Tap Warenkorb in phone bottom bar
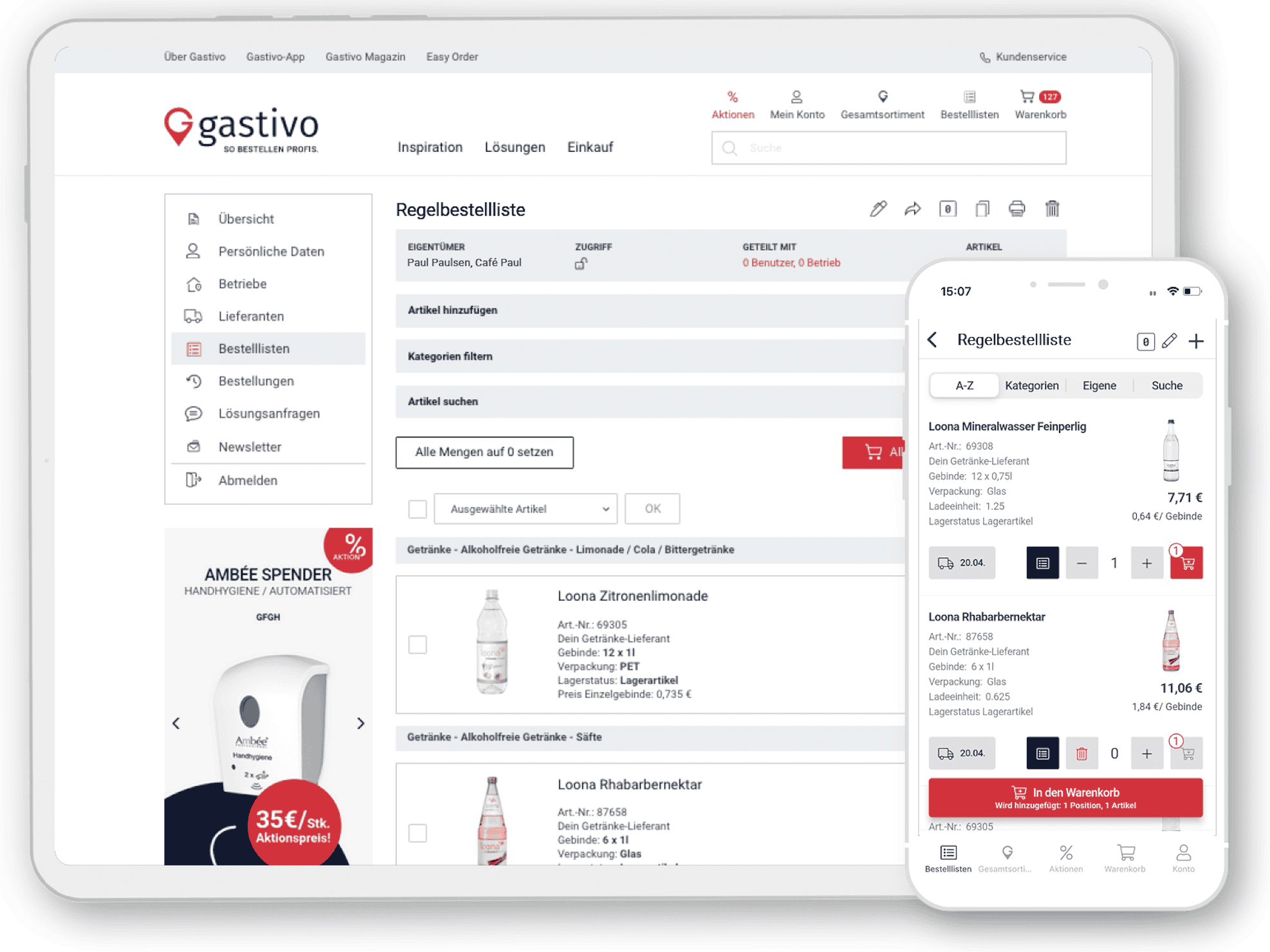 (x=1125, y=859)
